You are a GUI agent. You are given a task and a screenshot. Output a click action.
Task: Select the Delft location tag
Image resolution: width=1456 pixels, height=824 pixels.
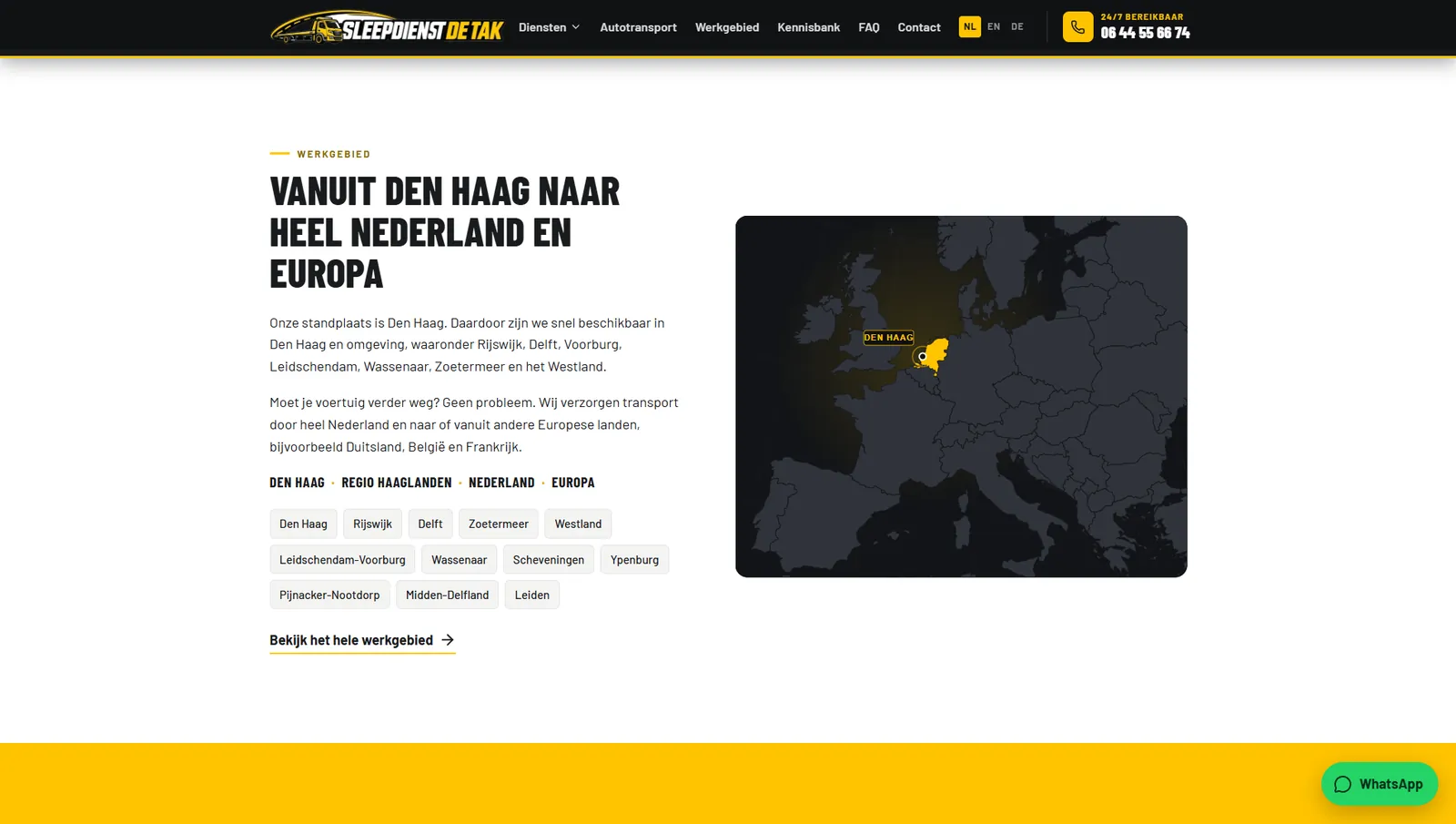click(430, 524)
